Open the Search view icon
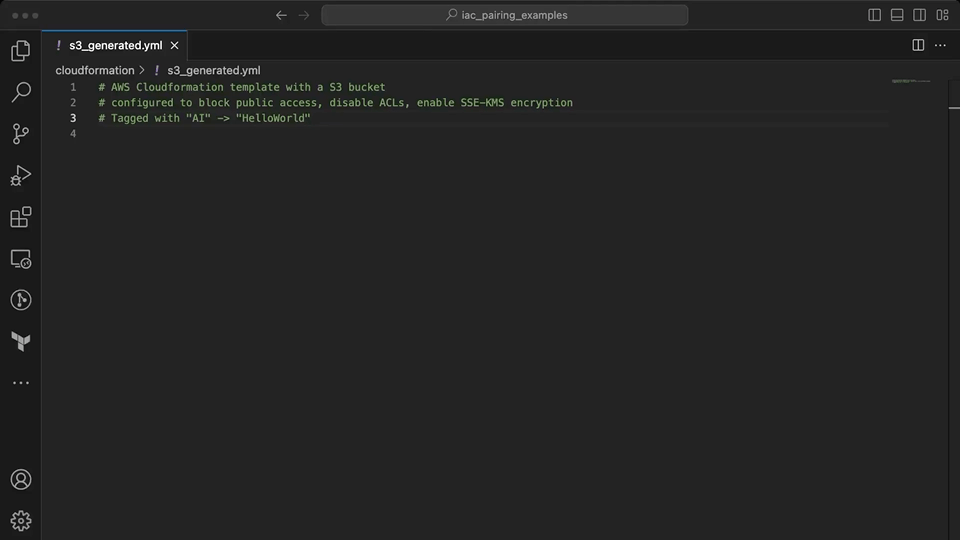Screen dimensions: 960x540 coord(20,92)
